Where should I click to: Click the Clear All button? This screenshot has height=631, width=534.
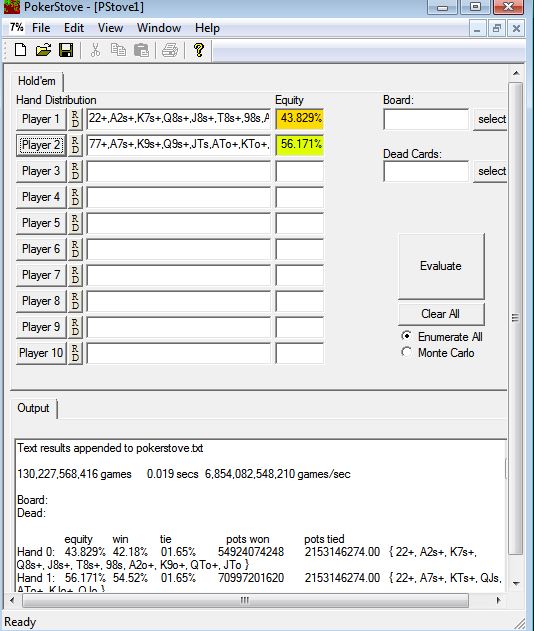[x=441, y=313]
